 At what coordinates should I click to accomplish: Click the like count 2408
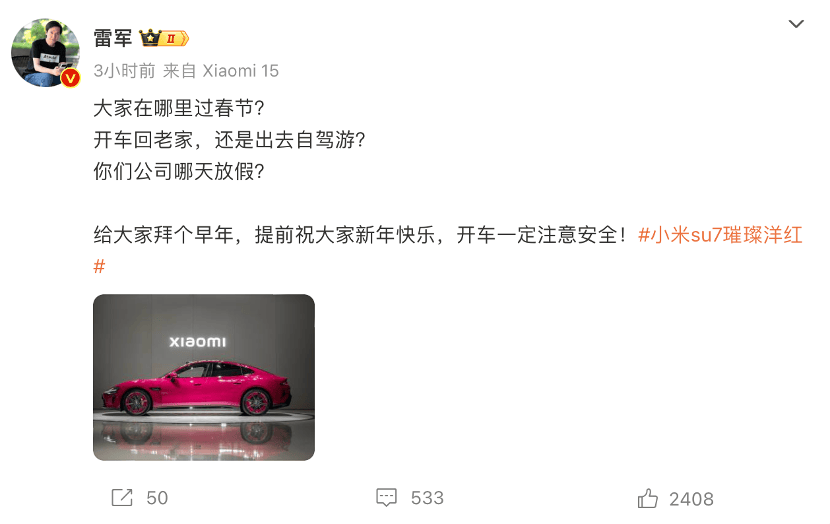pos(691,499)
